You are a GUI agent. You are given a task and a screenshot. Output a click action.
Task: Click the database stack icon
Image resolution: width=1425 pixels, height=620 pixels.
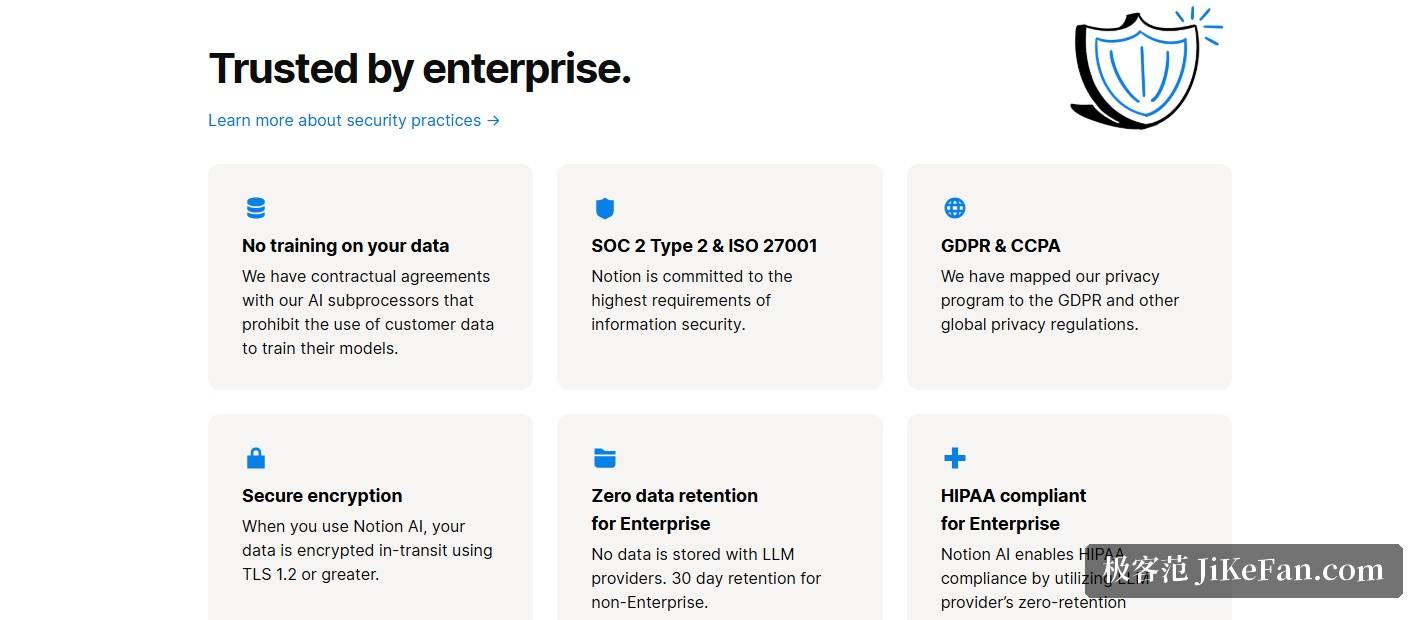point(256,208)
